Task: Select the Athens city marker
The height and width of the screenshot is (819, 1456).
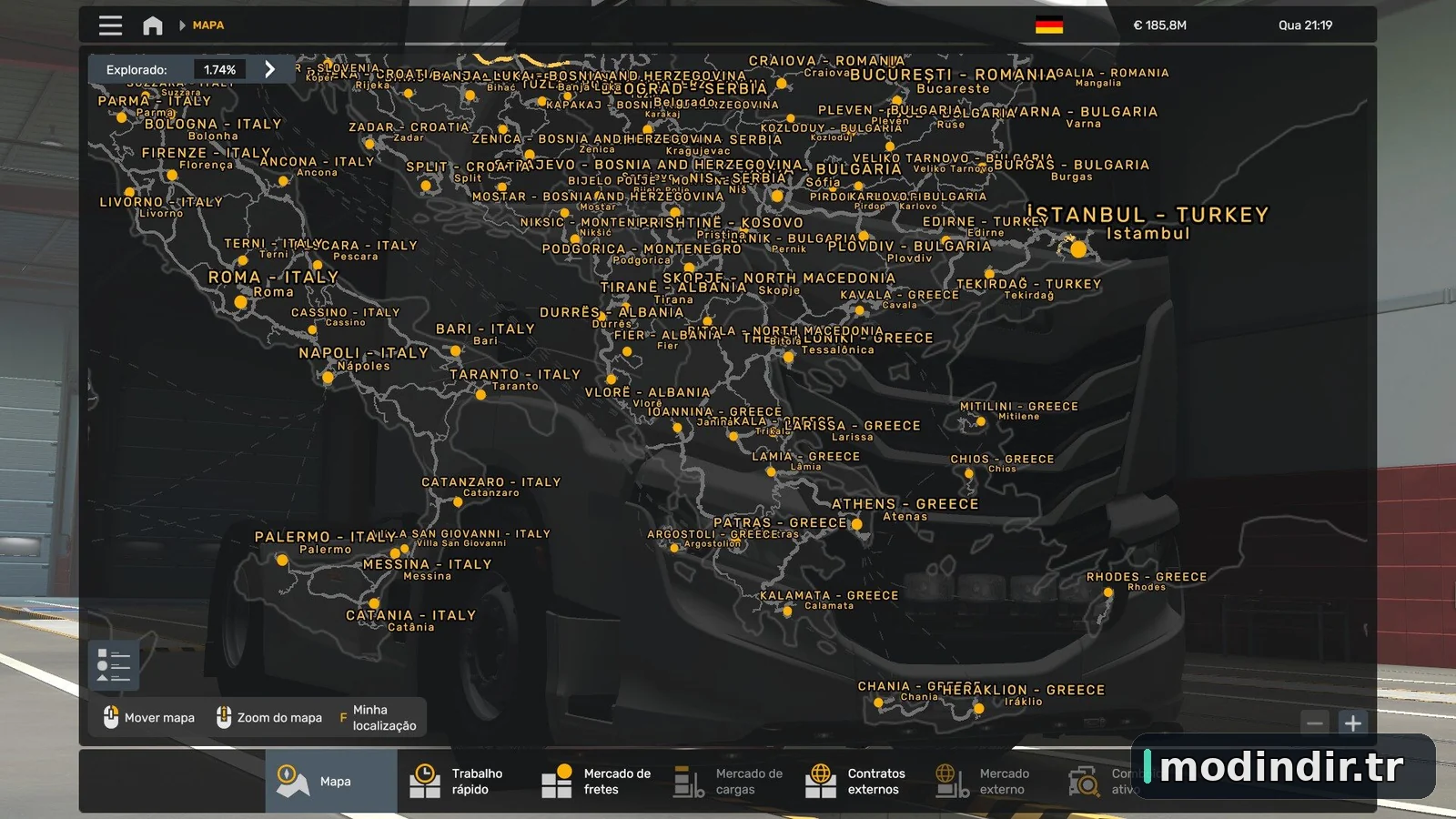Action: point(856,524)
